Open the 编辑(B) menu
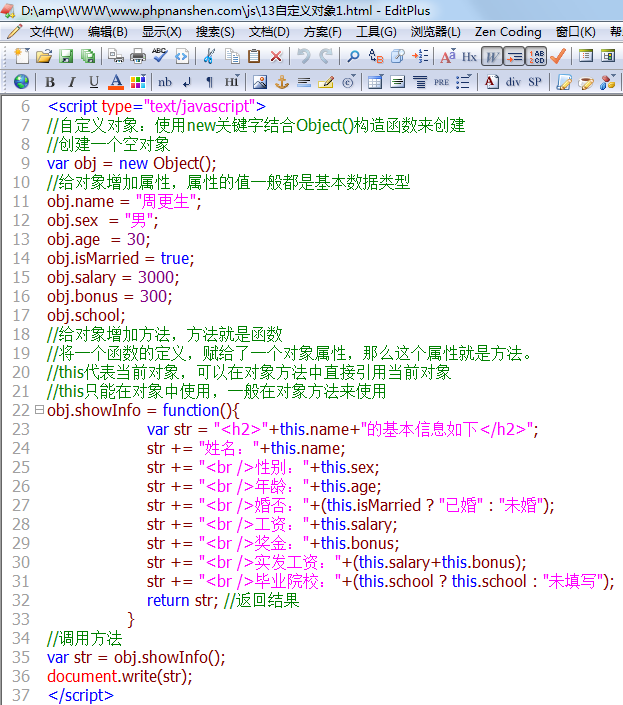The width and height of the screenshot is (623, 705). pos(107,32)
